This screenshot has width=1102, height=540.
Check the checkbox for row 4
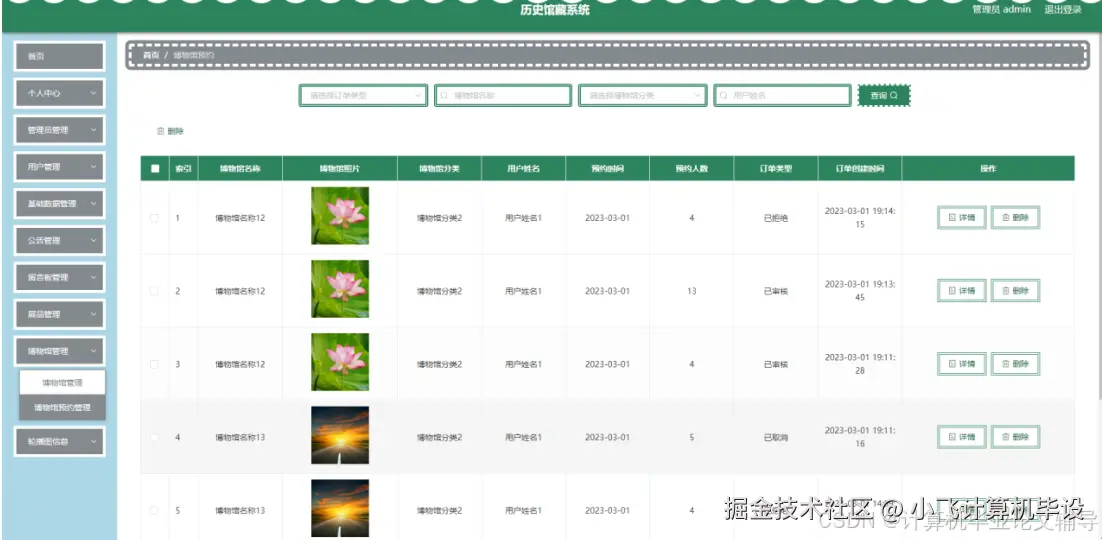coord(155,437)
